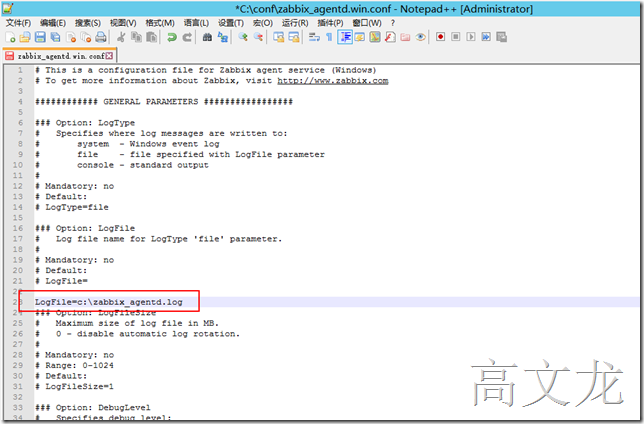The width and height of the screenshot is (644, 424).
Task: Click the Zoom Out magnifier icon
Action: click(258, 37)
